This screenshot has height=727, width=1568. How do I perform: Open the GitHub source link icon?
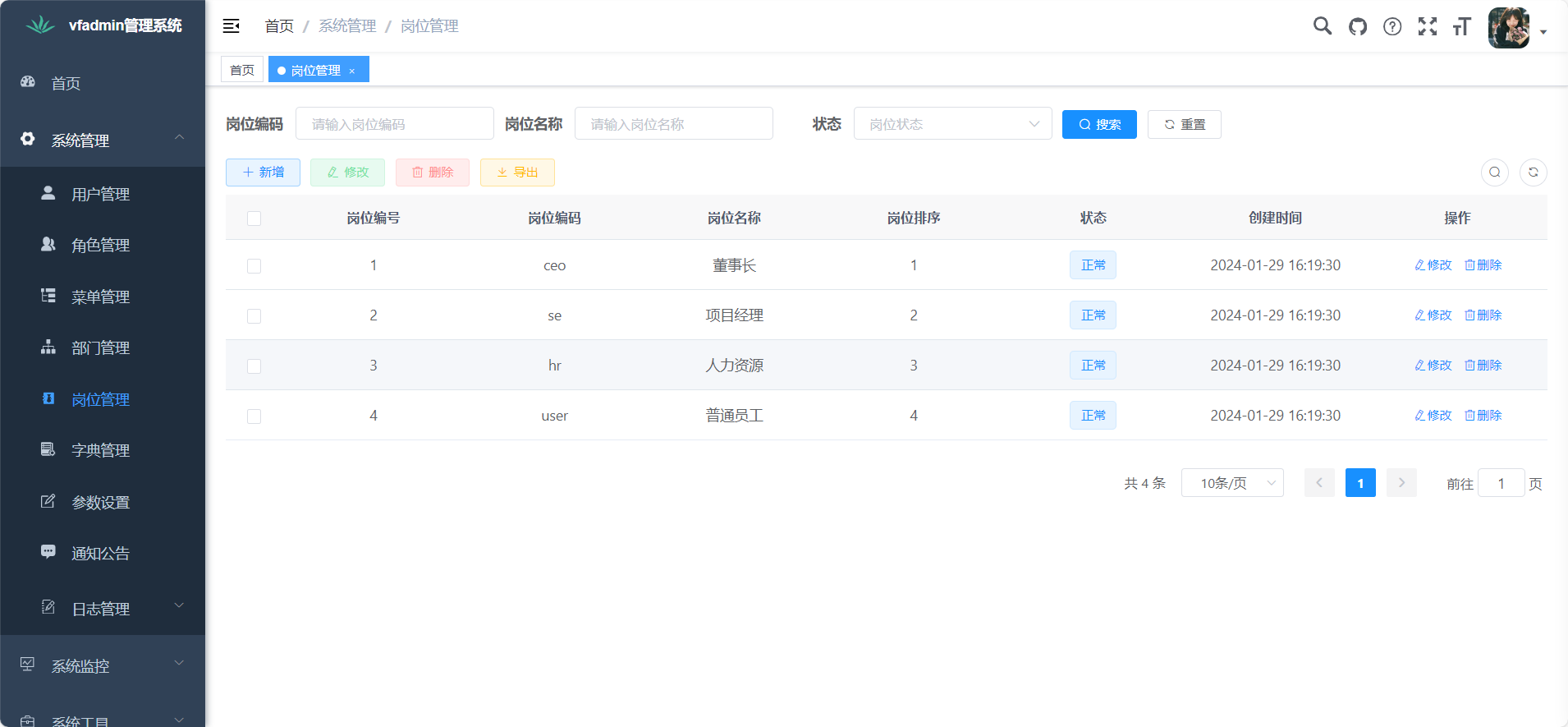[1358, 26]
